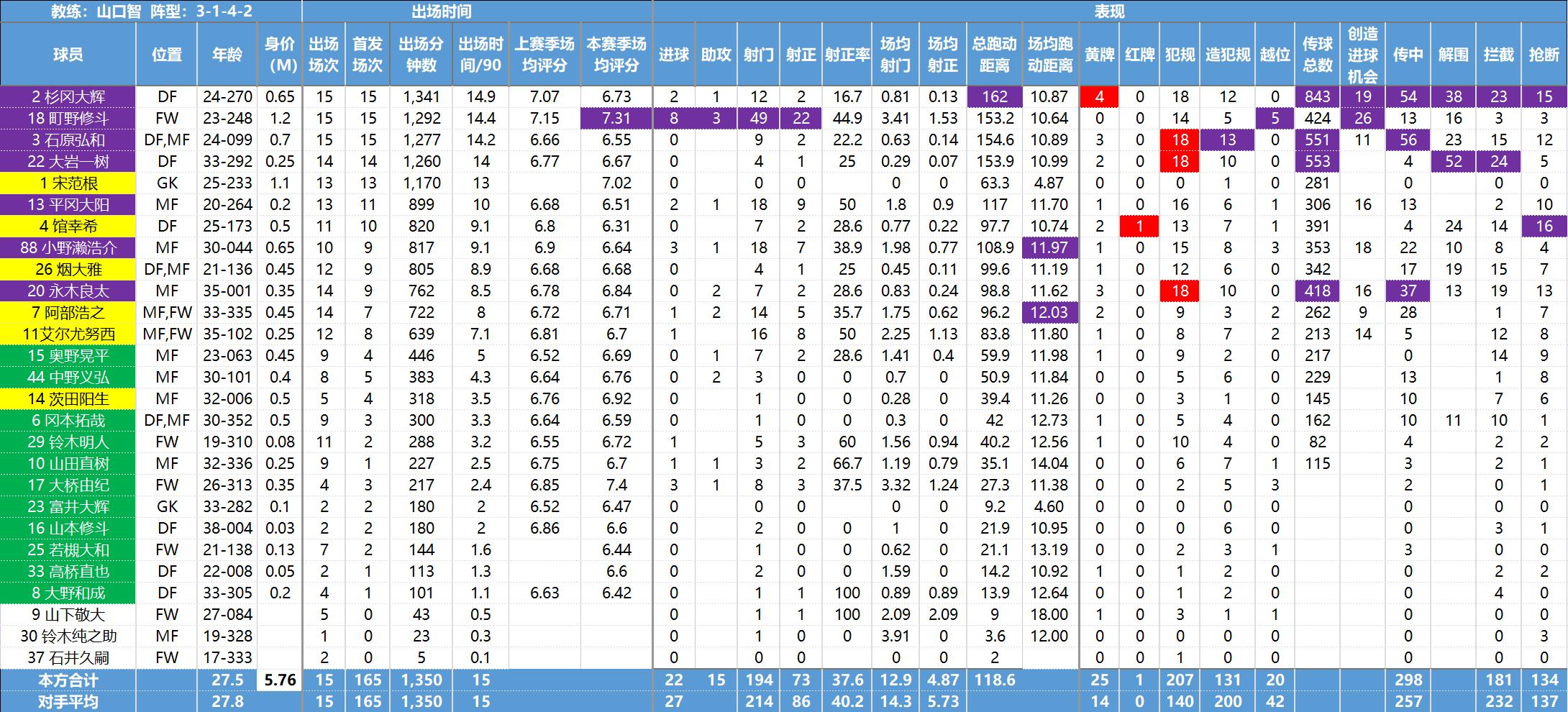
Task: Select player cell "2 杉冈大辉"
Action: (68, 96)
